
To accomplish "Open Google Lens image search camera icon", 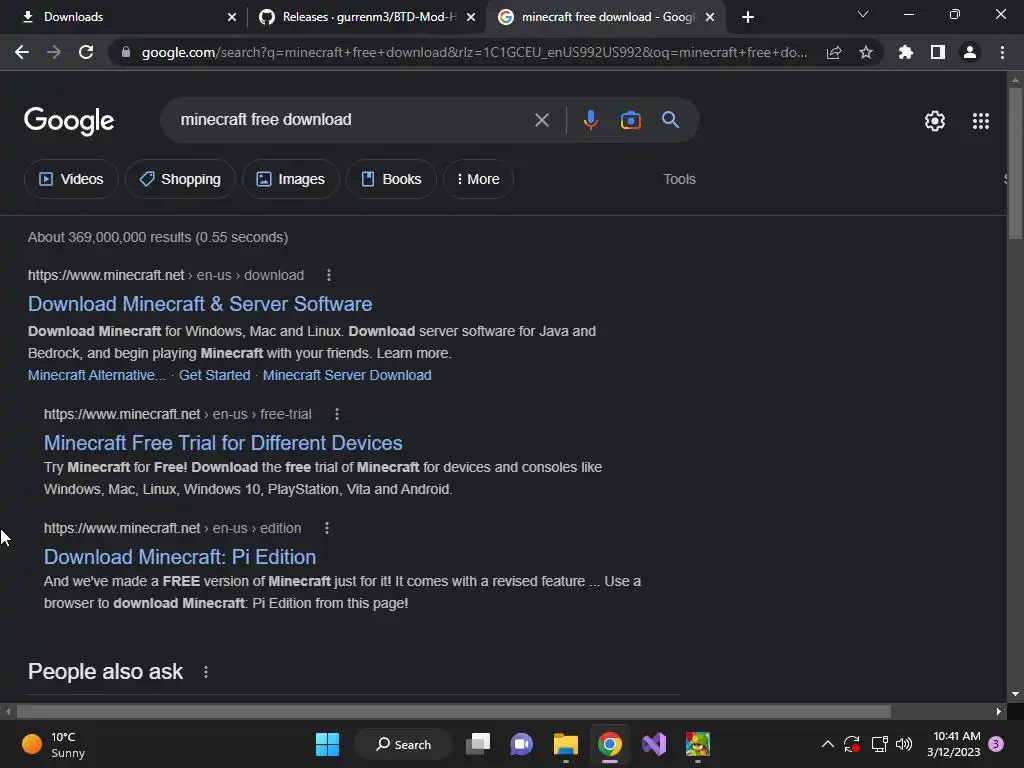I will [x=630, y=120].
